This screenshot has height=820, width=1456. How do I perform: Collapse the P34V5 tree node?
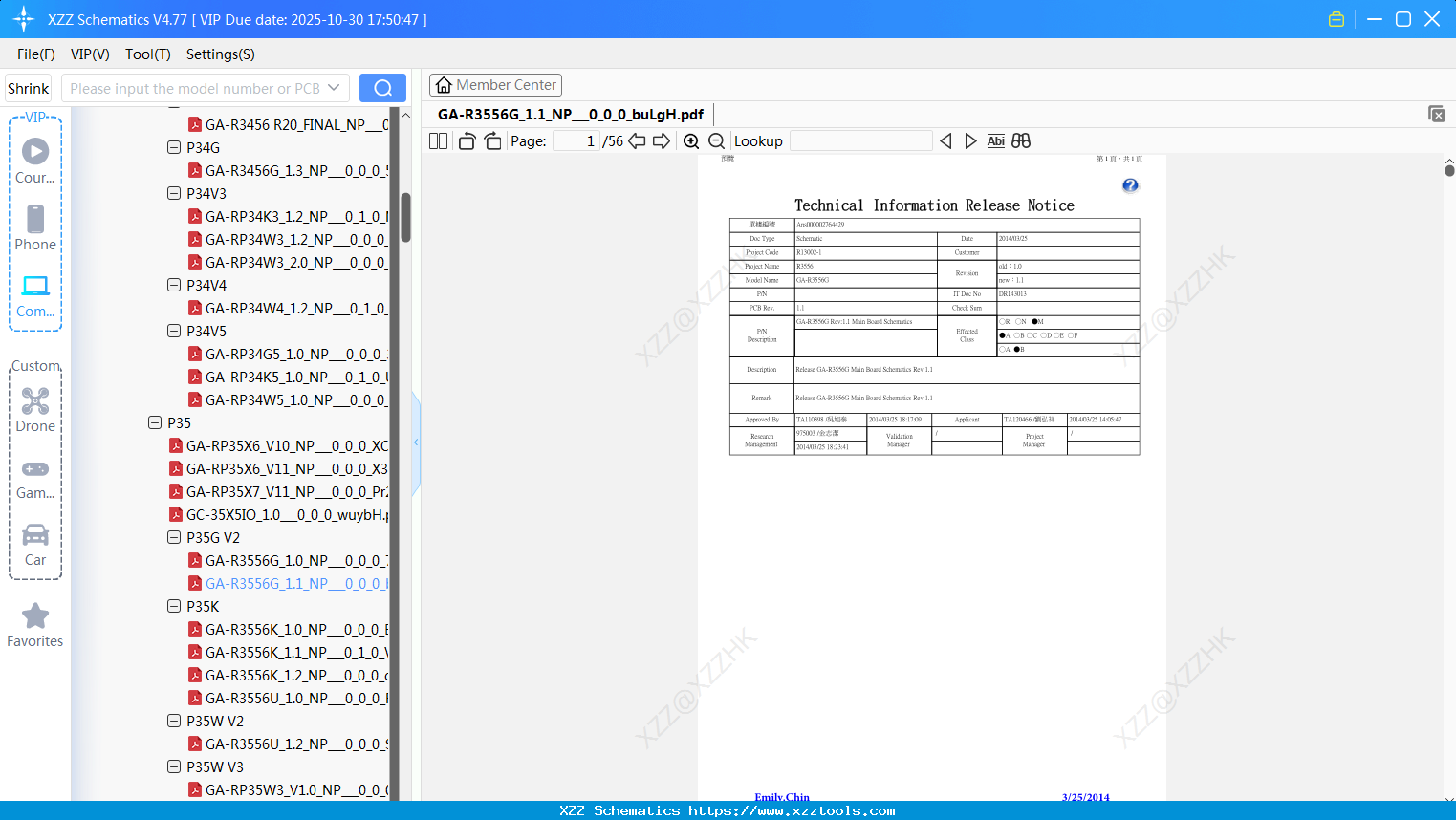(174, 332)
